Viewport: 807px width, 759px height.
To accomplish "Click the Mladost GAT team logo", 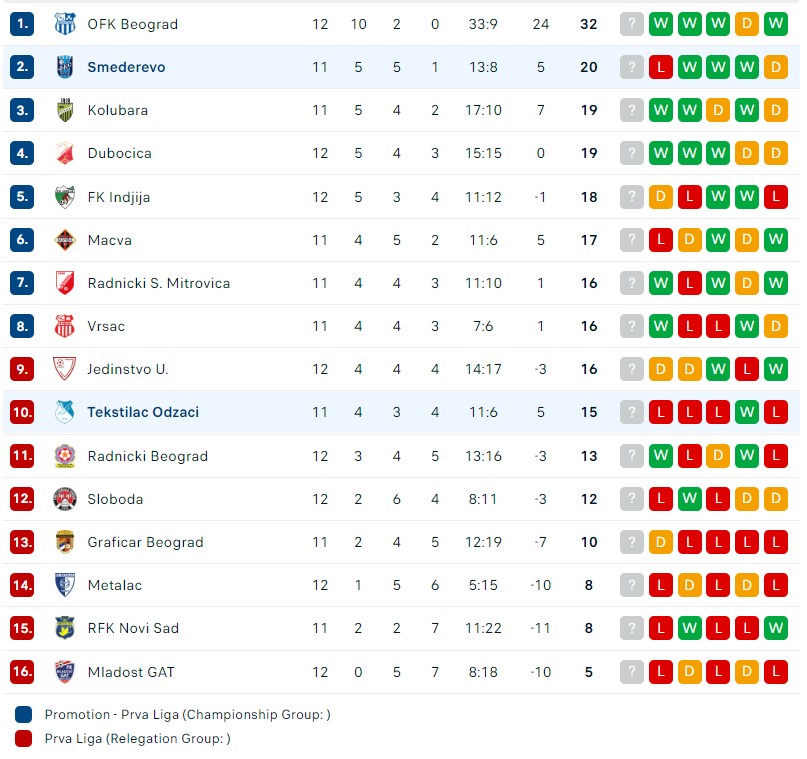I will tap(65, 672).
